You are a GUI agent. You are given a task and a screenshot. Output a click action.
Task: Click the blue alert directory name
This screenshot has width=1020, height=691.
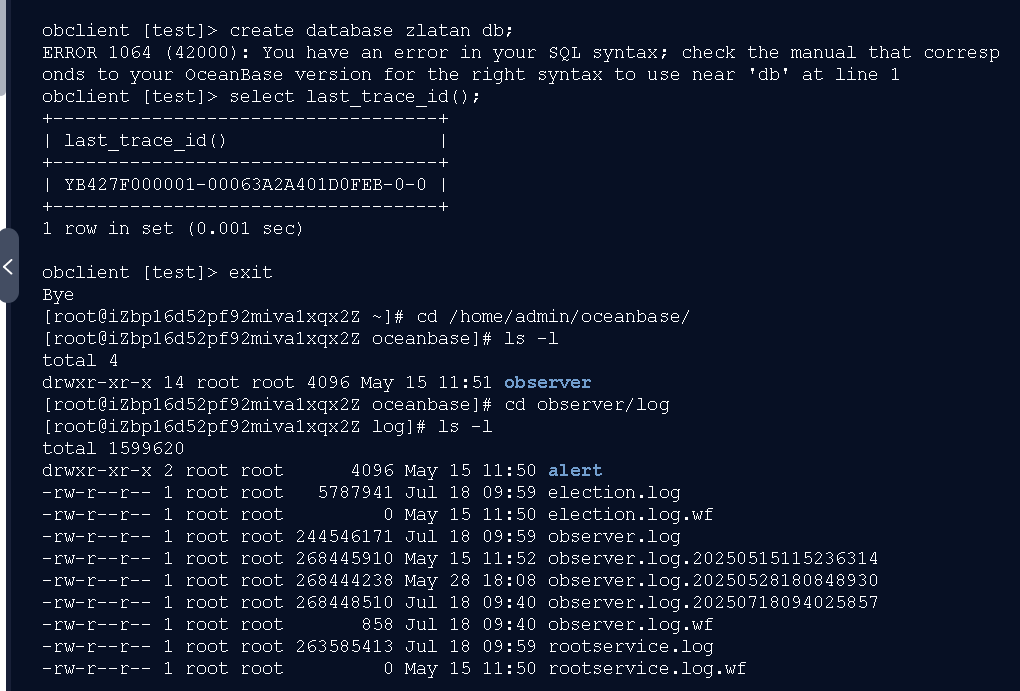575,470
